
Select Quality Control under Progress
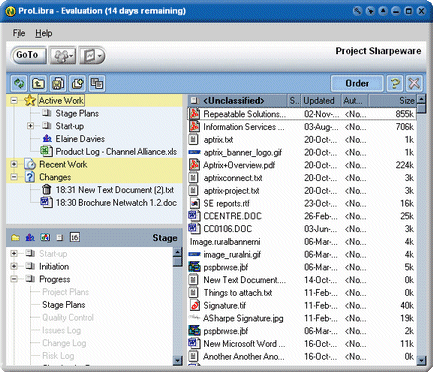(68, 318)
